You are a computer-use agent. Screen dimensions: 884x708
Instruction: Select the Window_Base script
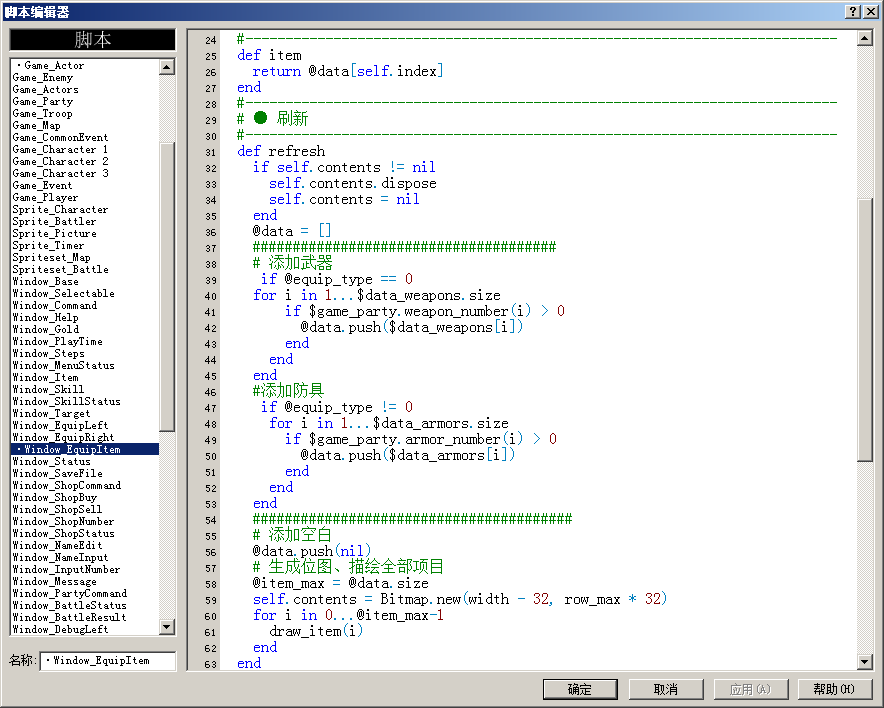[x=85, y=282]
